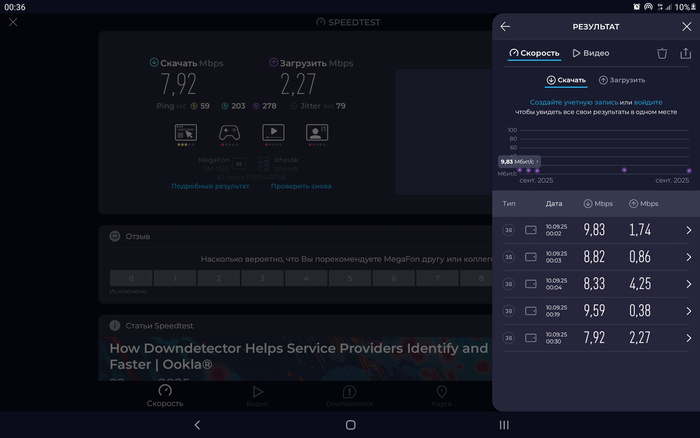700x438 pixels.
Task: Toggle the chart to Загрузить
Action: tap(622, 80)
